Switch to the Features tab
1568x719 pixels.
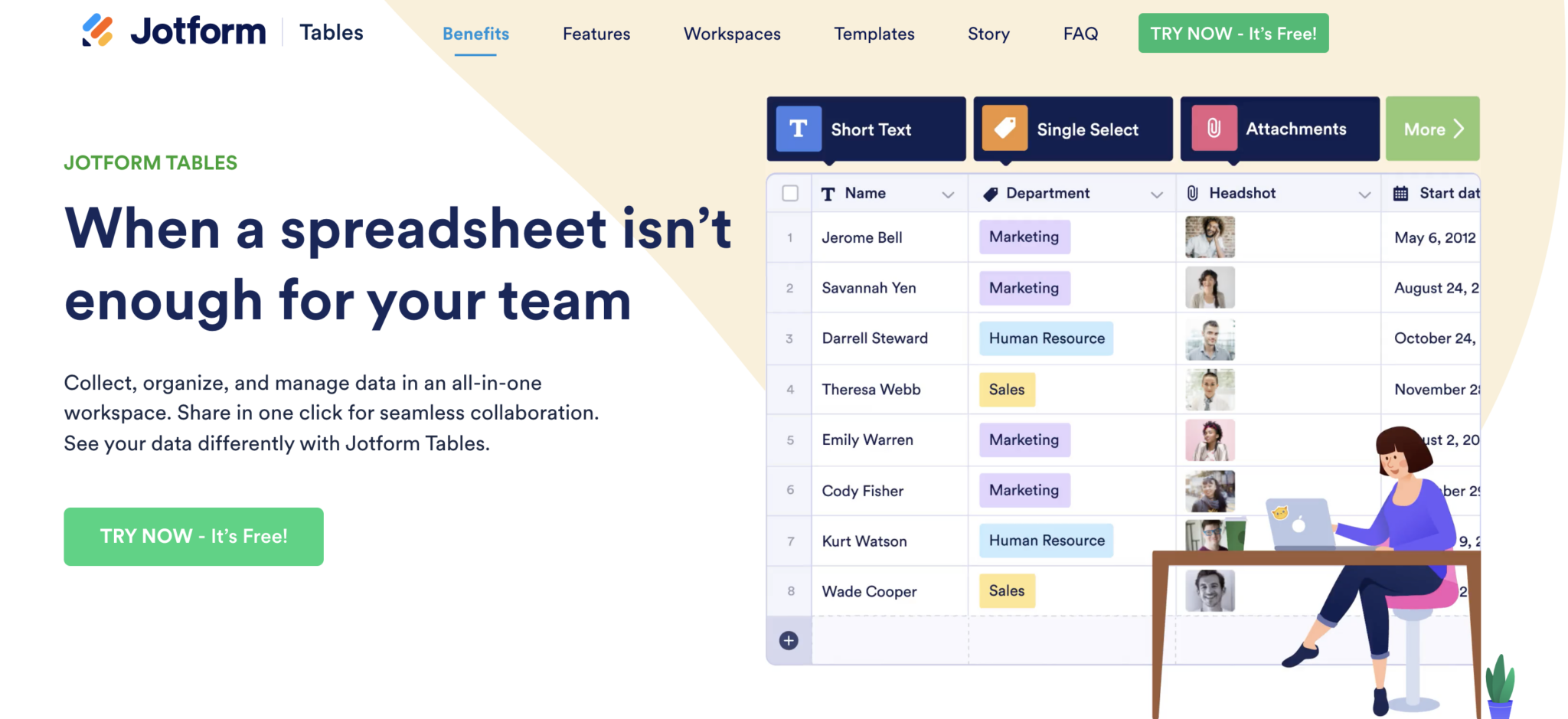coord(596,34)
